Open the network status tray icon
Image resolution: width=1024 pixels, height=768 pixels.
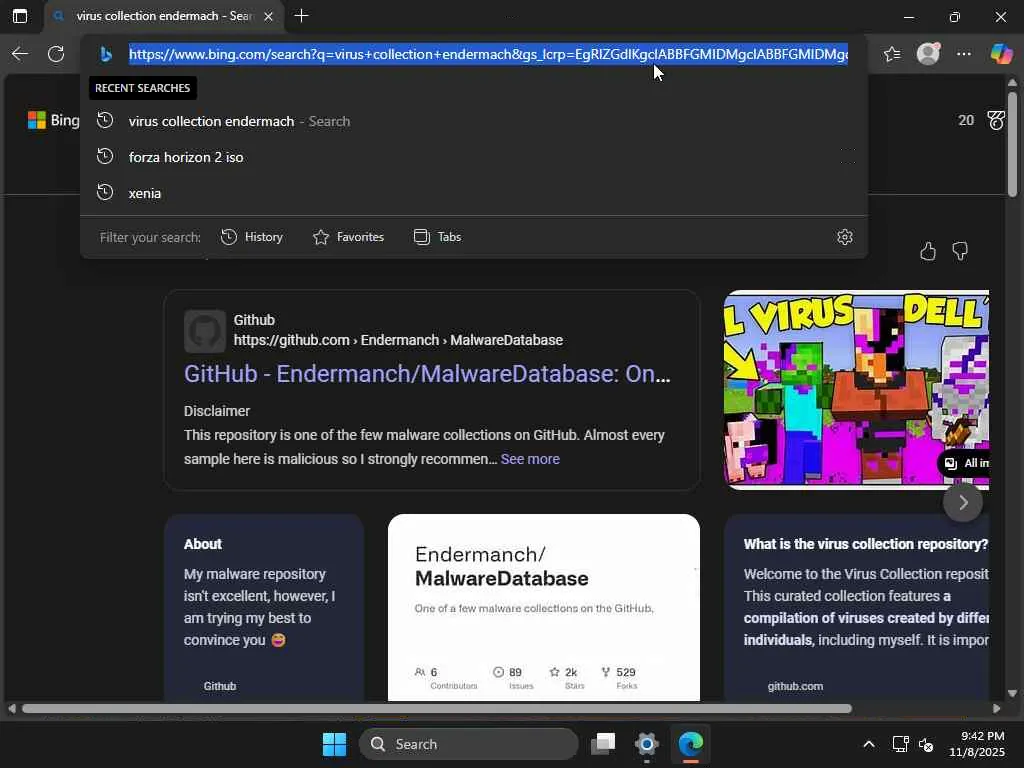(x=901, y=744)
